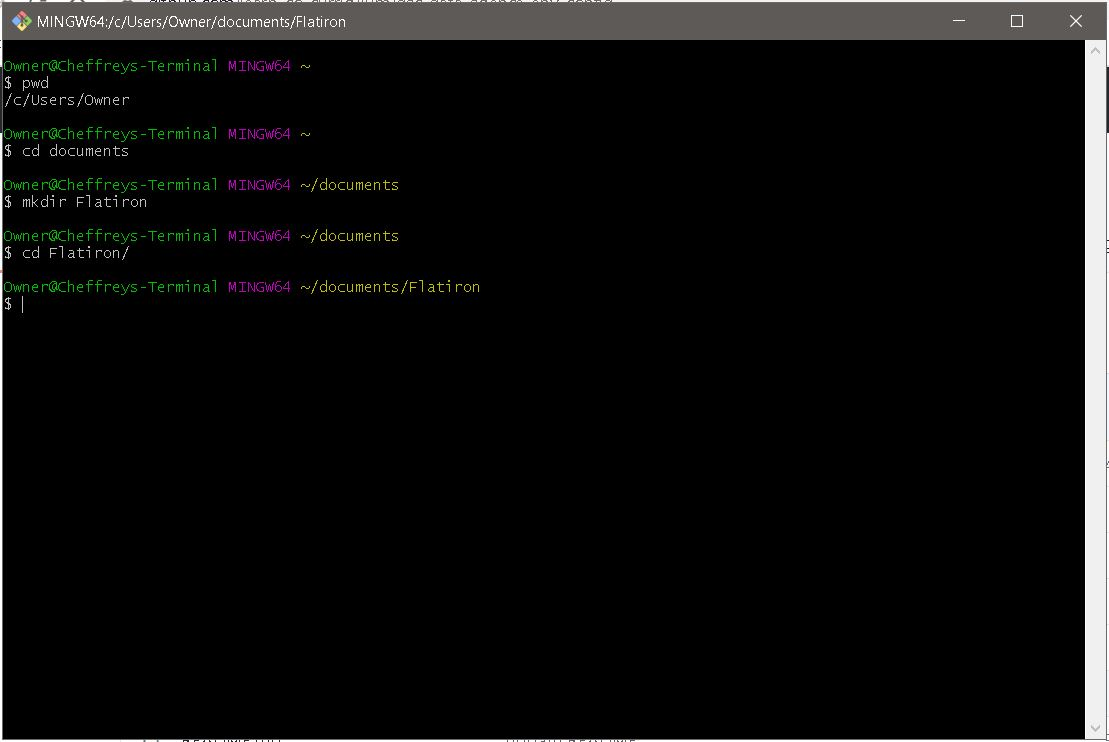The width and height of the screenshot is (1109, 742).
Task: Click the Git Bash icon in title bar
Action: coord(21,21)
